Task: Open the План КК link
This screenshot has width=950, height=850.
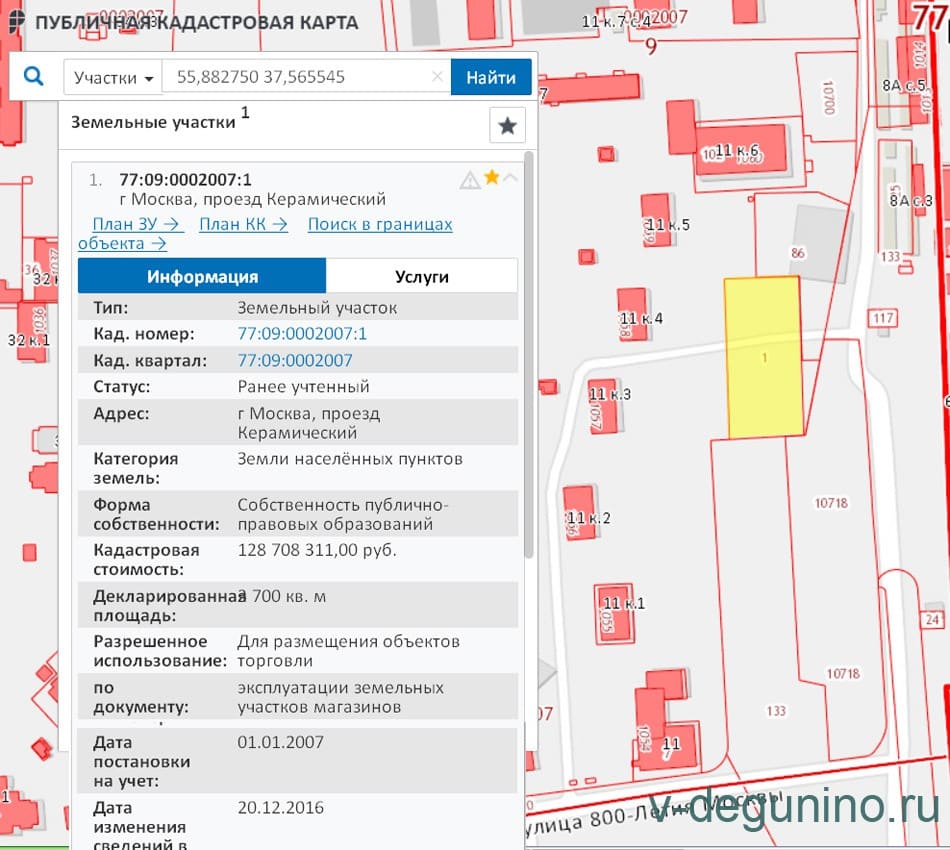Action: point(243,224)
